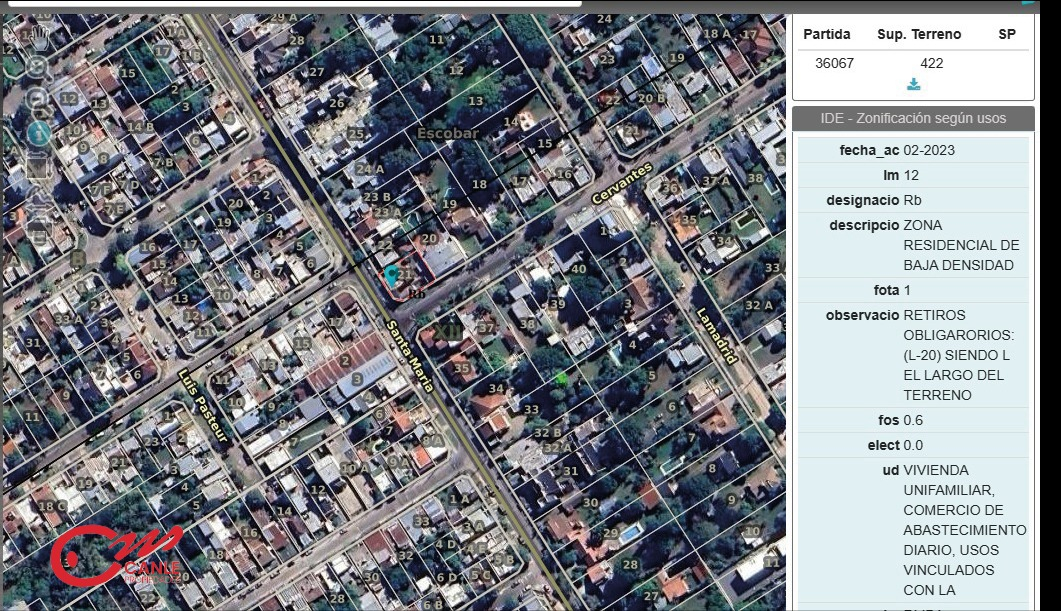The width and height of the screenshot is (1061, 611).
Task: Click the Escobar label on the map
Action: (x=447, y=133)
